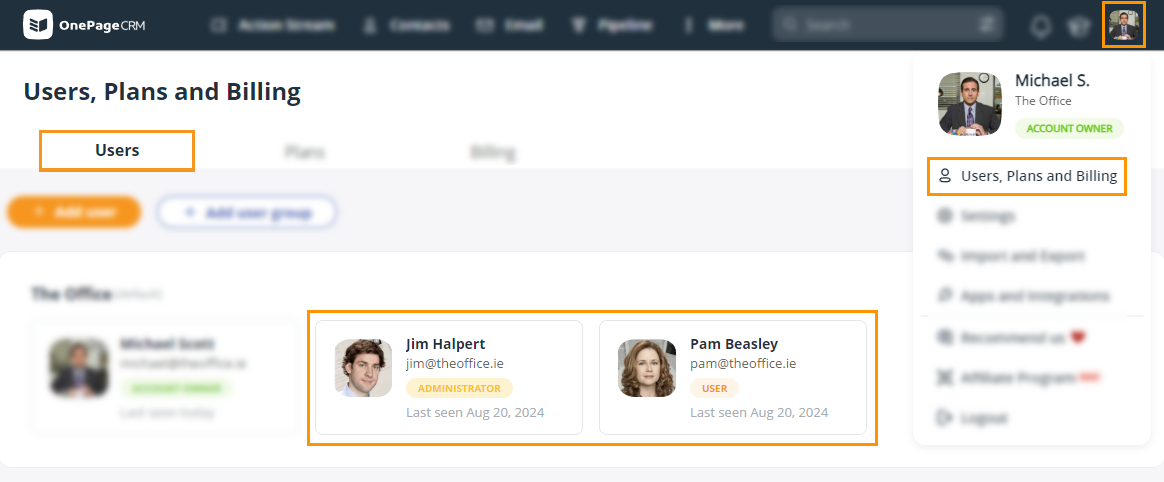The image size is (1164, 482).
Task: Click Jim Halpert's profile photo
Action: coord(363,368)
